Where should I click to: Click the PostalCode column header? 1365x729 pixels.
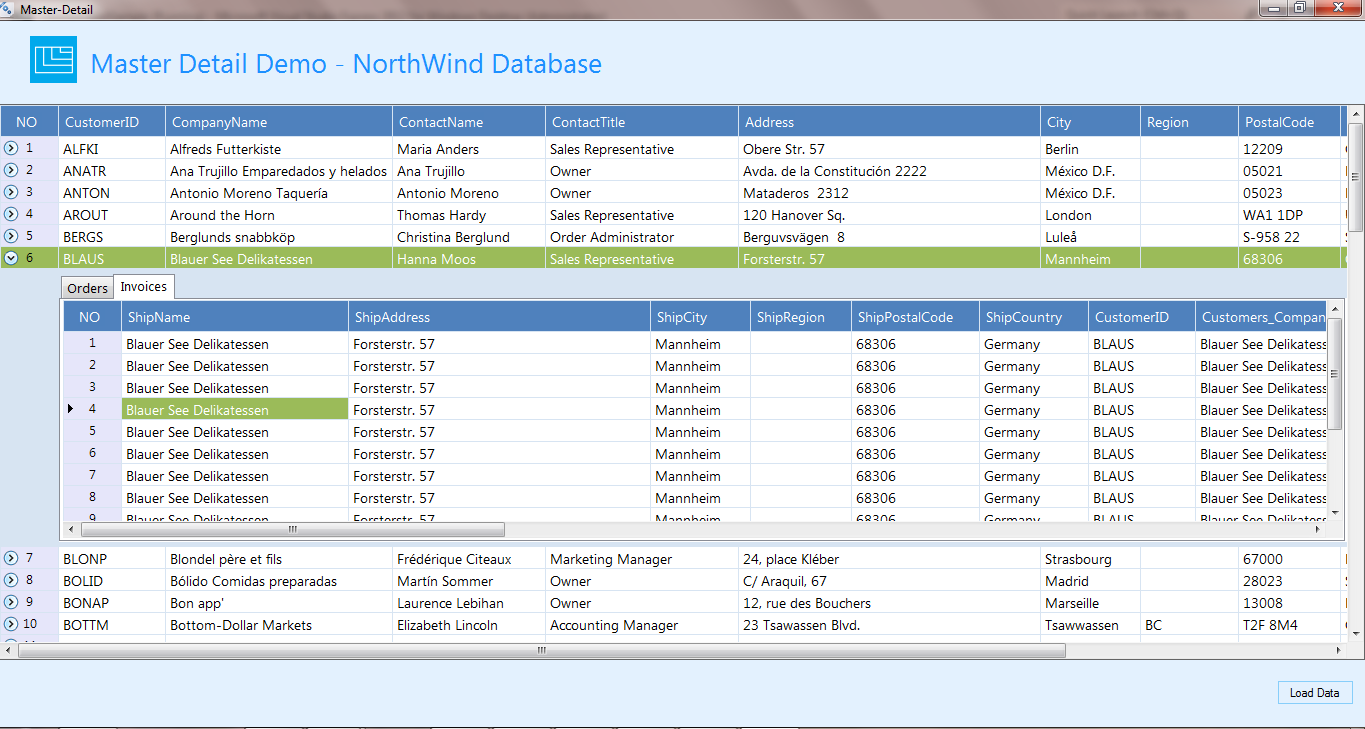click(x=1289, y=122)
